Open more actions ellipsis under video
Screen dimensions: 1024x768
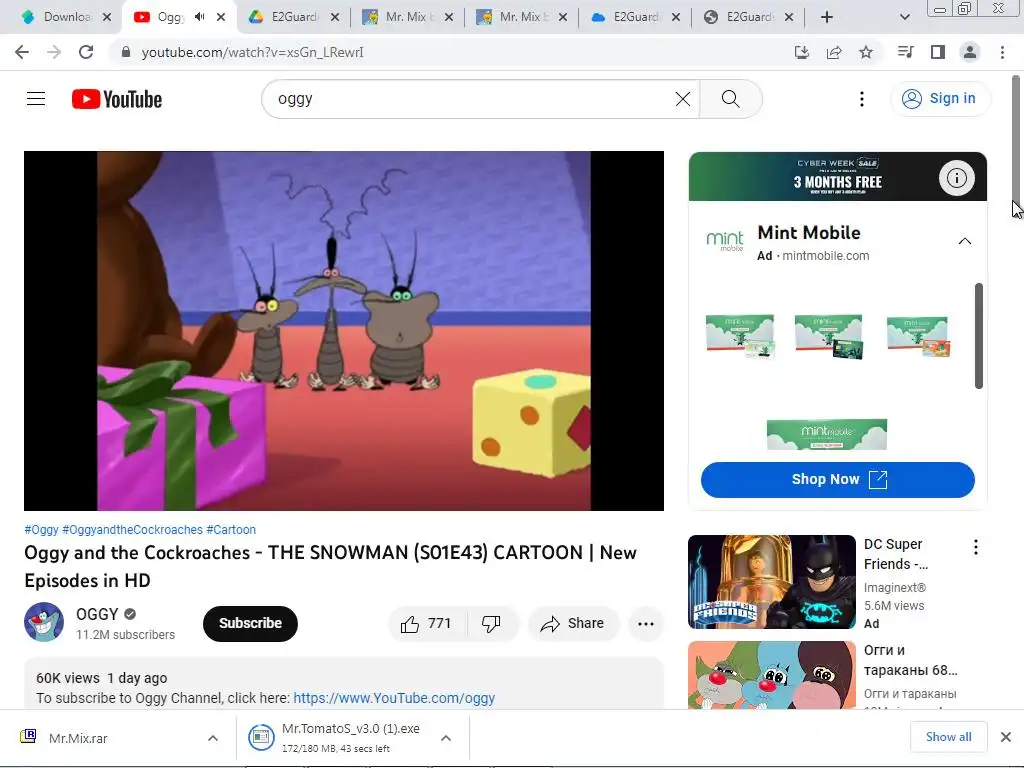click(646, 624)
